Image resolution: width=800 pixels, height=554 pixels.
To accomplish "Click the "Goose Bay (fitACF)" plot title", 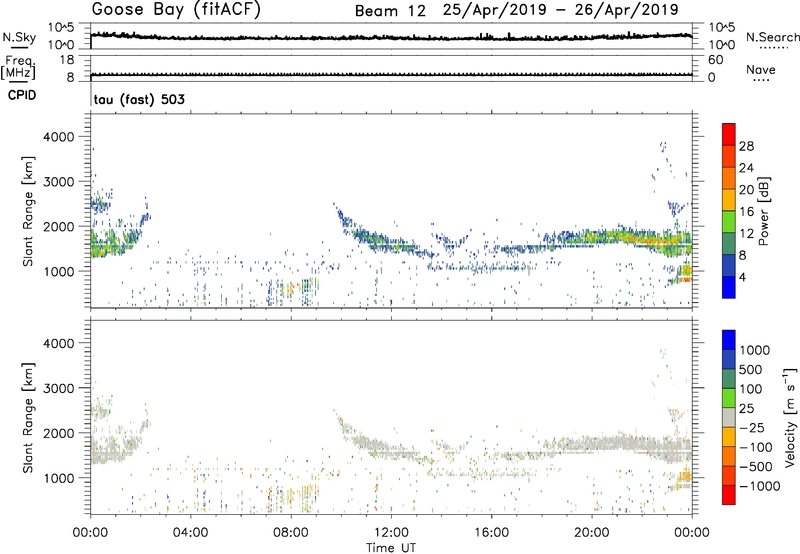I will [x=176, y=10].
